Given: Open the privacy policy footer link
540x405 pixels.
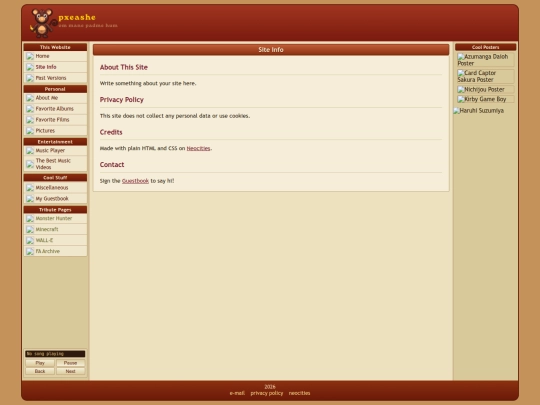Looking at the screenshot, I should click(x=267, y=393).
